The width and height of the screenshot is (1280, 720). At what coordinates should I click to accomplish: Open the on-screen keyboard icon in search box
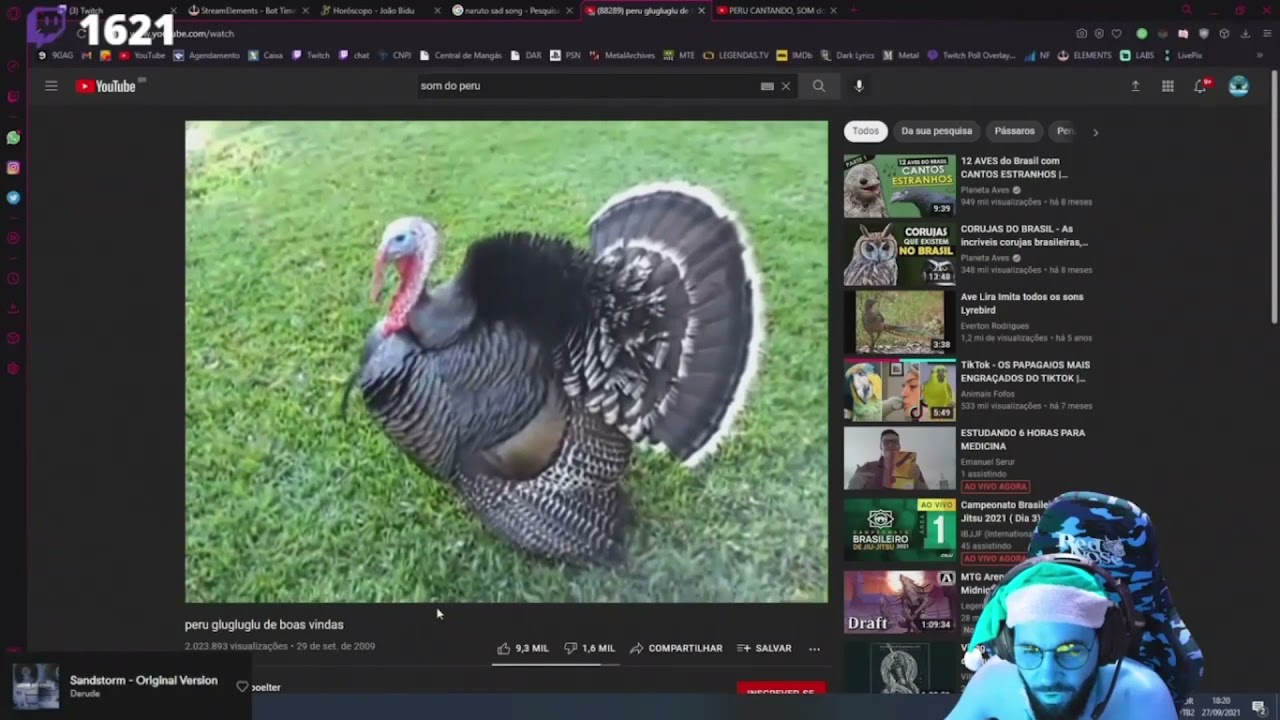(x=767, y=86)
